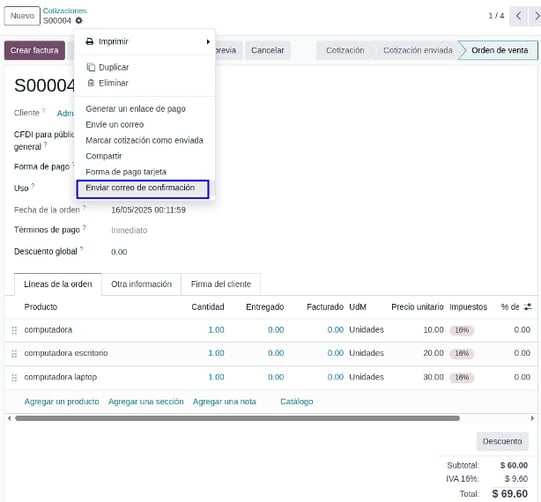Grab the drag handle of computadora escritorio row
The image size is (541, 502).
[x=14, y=354]
